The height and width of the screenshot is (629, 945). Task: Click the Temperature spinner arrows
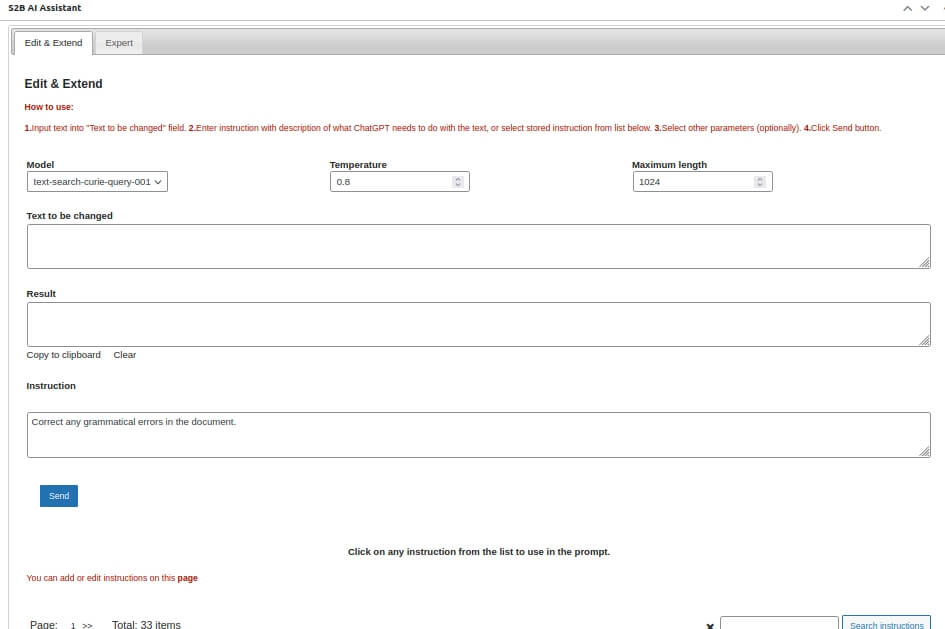[x=458, y=182]
